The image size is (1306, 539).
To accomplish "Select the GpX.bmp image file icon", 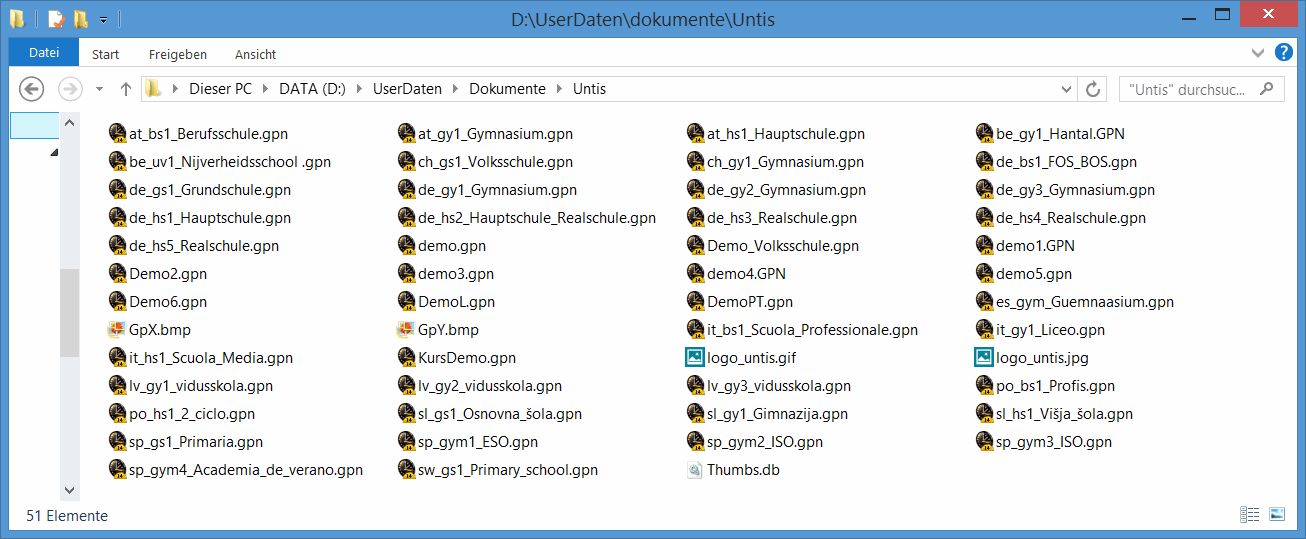I will point(117,330).
